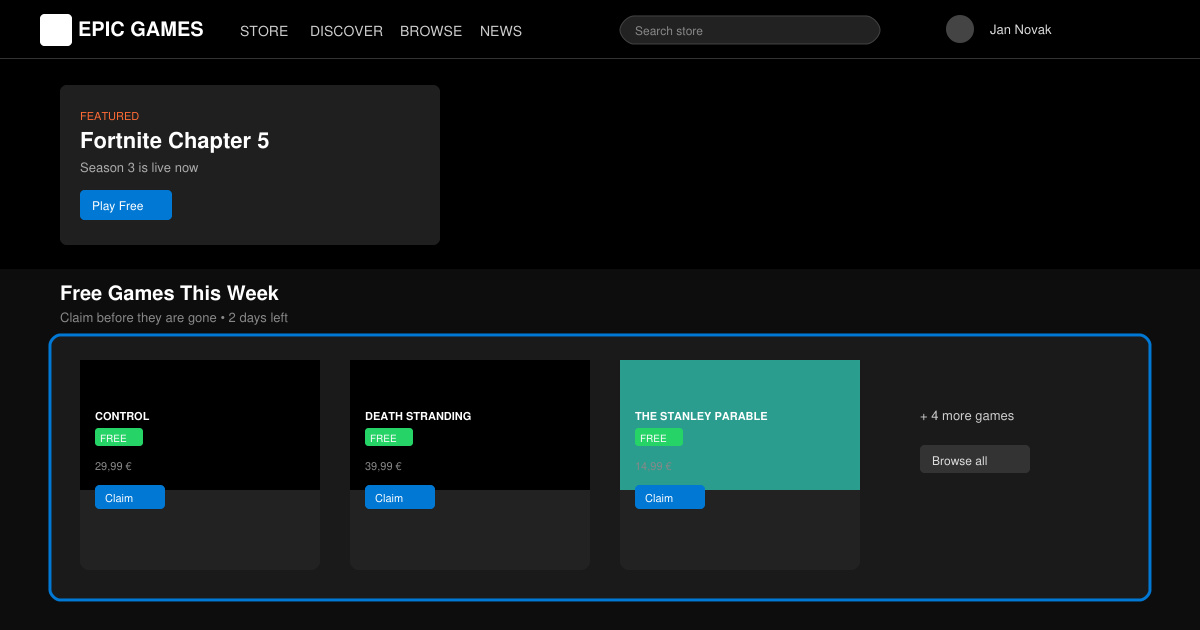Click the 29,99 € price

(x=113, y=466)
